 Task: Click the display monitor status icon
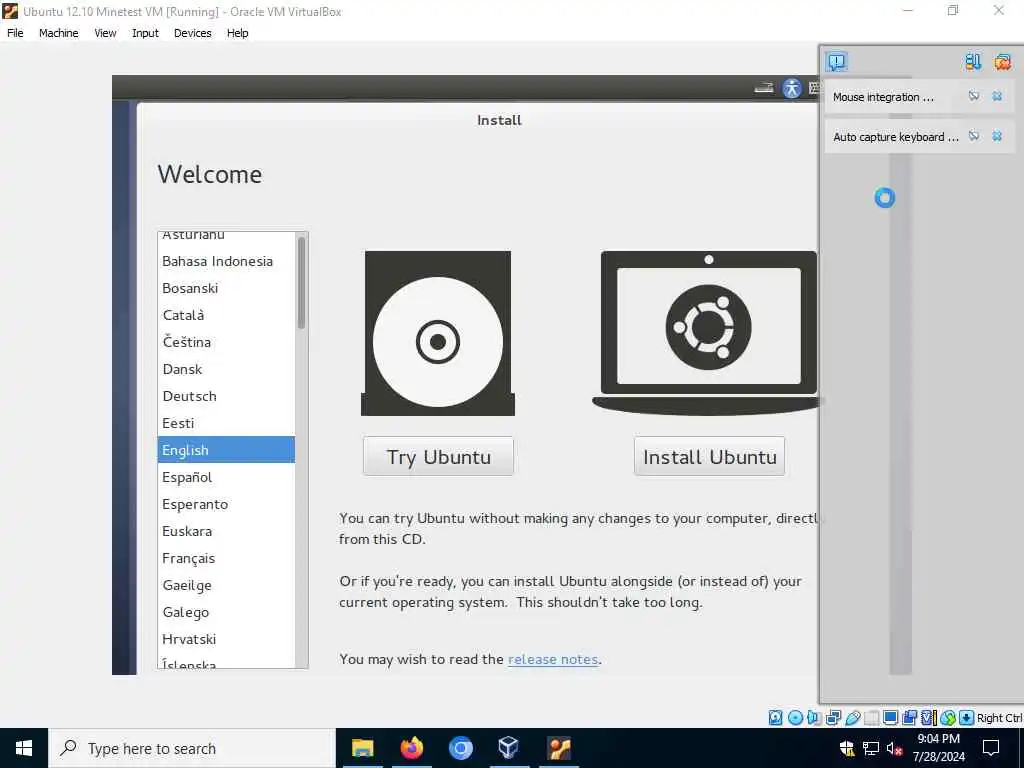pyautogui.click(x=890, y=718)
